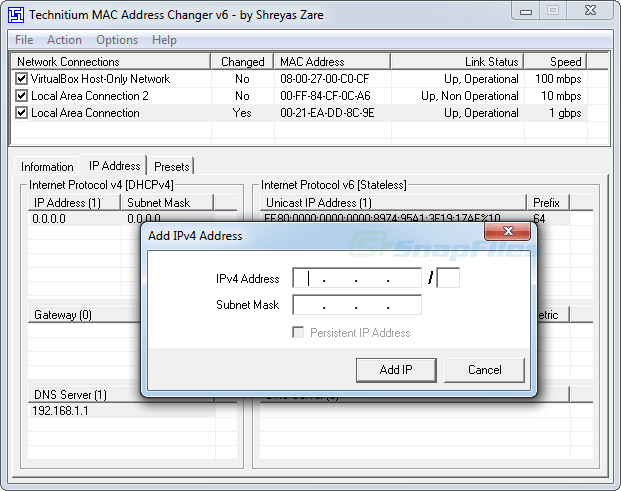Click the 1 gbps speed cell
621x491 pixels.
tap(565, 113)
